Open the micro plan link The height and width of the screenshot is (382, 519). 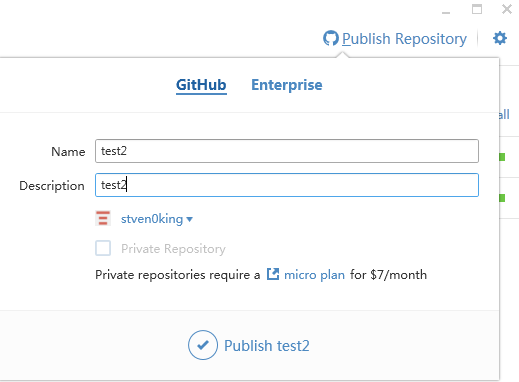pyautogui.click(x=314, y=275)
